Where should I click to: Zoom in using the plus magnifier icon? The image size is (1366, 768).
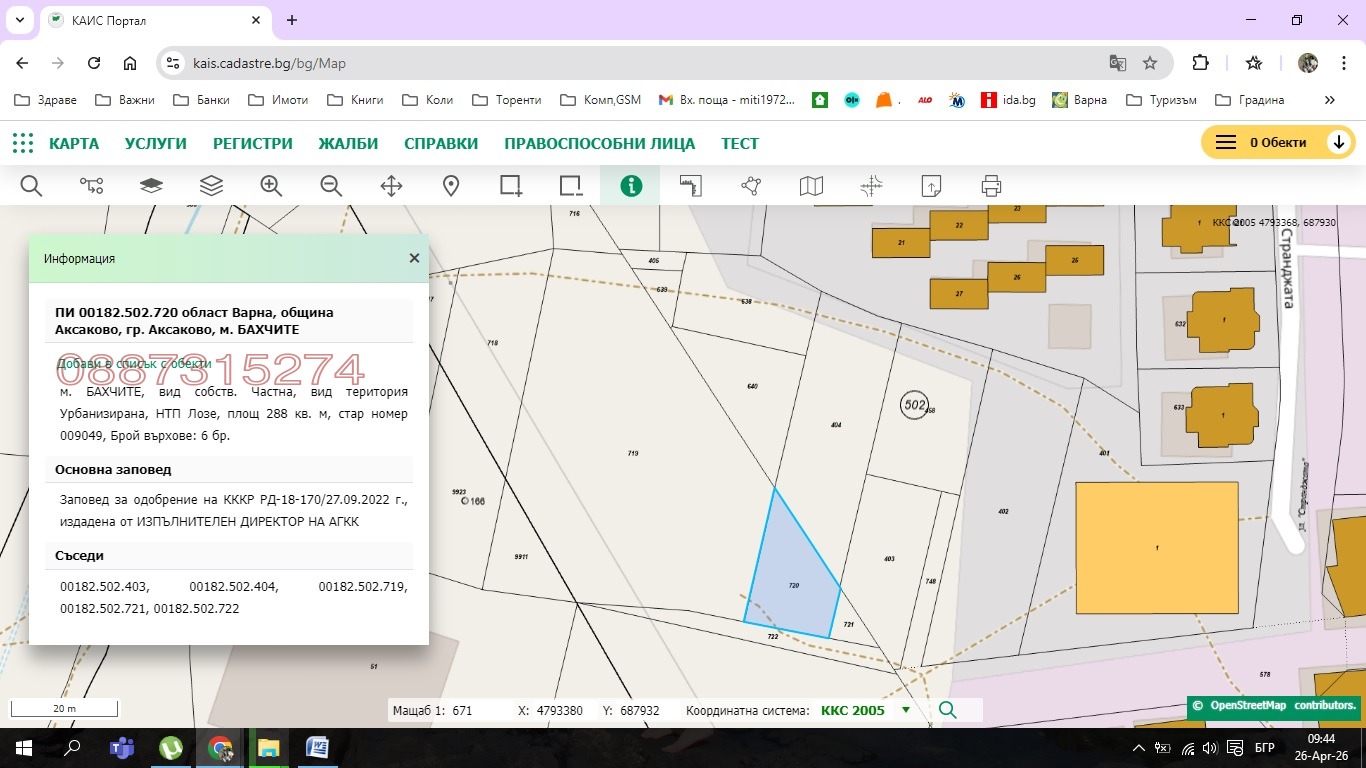click(271, 186)
